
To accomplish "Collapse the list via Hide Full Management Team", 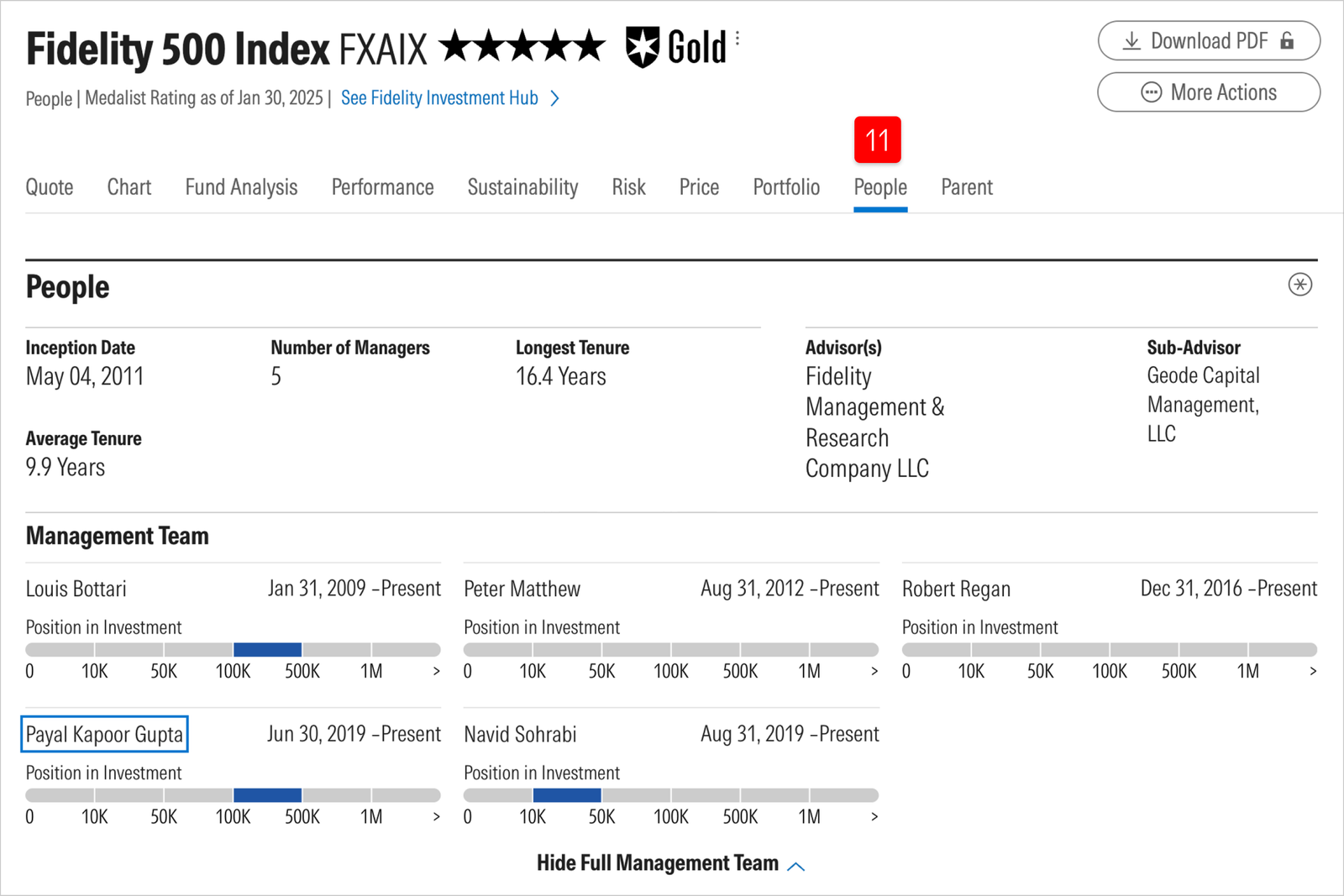I will pos(670,863).
